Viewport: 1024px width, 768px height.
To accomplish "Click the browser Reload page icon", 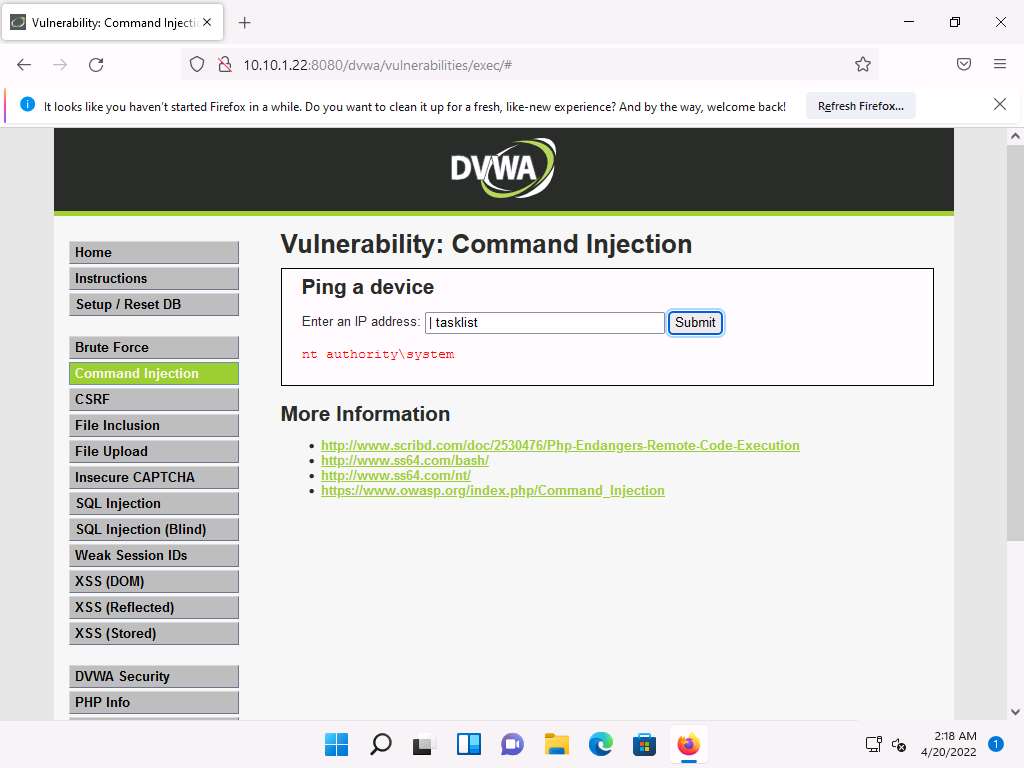I will [x=96, y=64].
